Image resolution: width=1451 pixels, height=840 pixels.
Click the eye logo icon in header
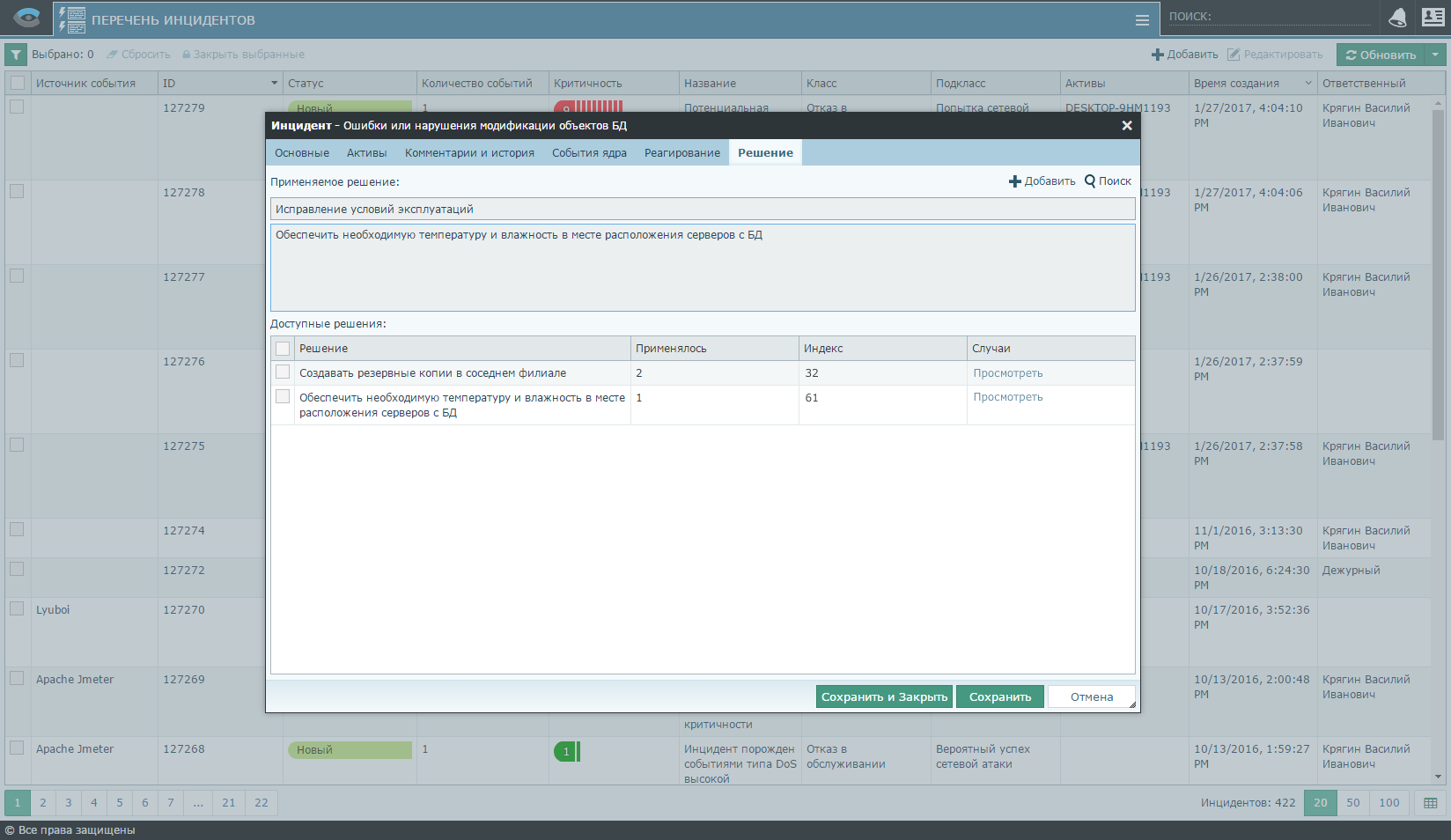coord(27,18)
